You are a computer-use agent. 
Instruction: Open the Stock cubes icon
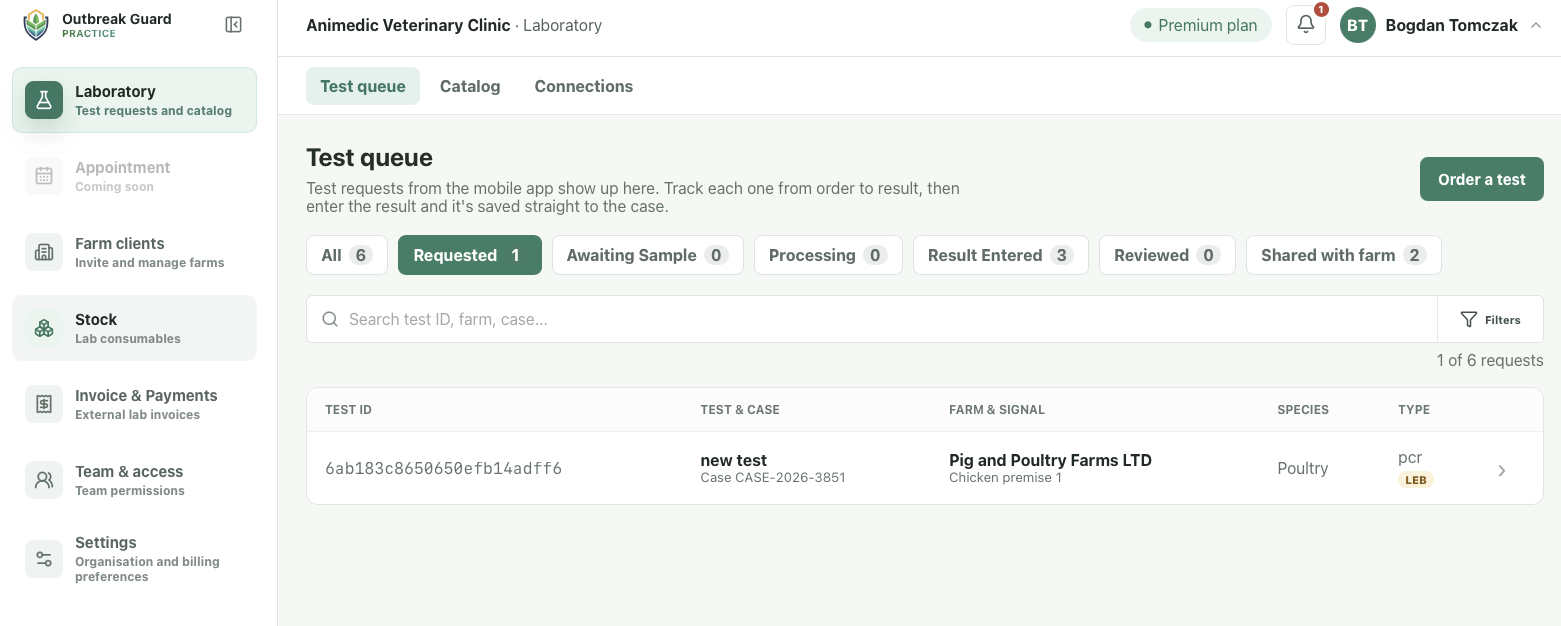(44, 328)
